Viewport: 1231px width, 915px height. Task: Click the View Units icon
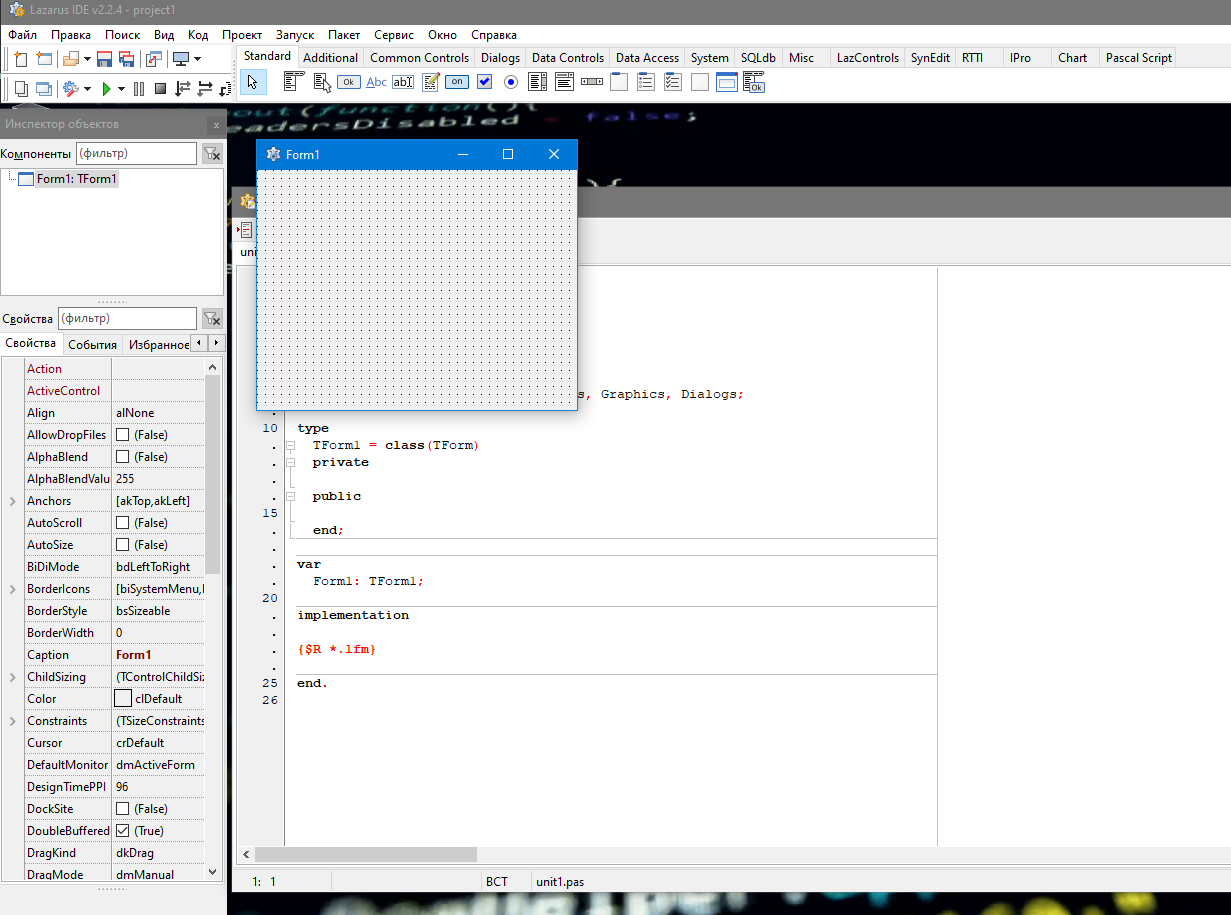[x=20, y=89]
